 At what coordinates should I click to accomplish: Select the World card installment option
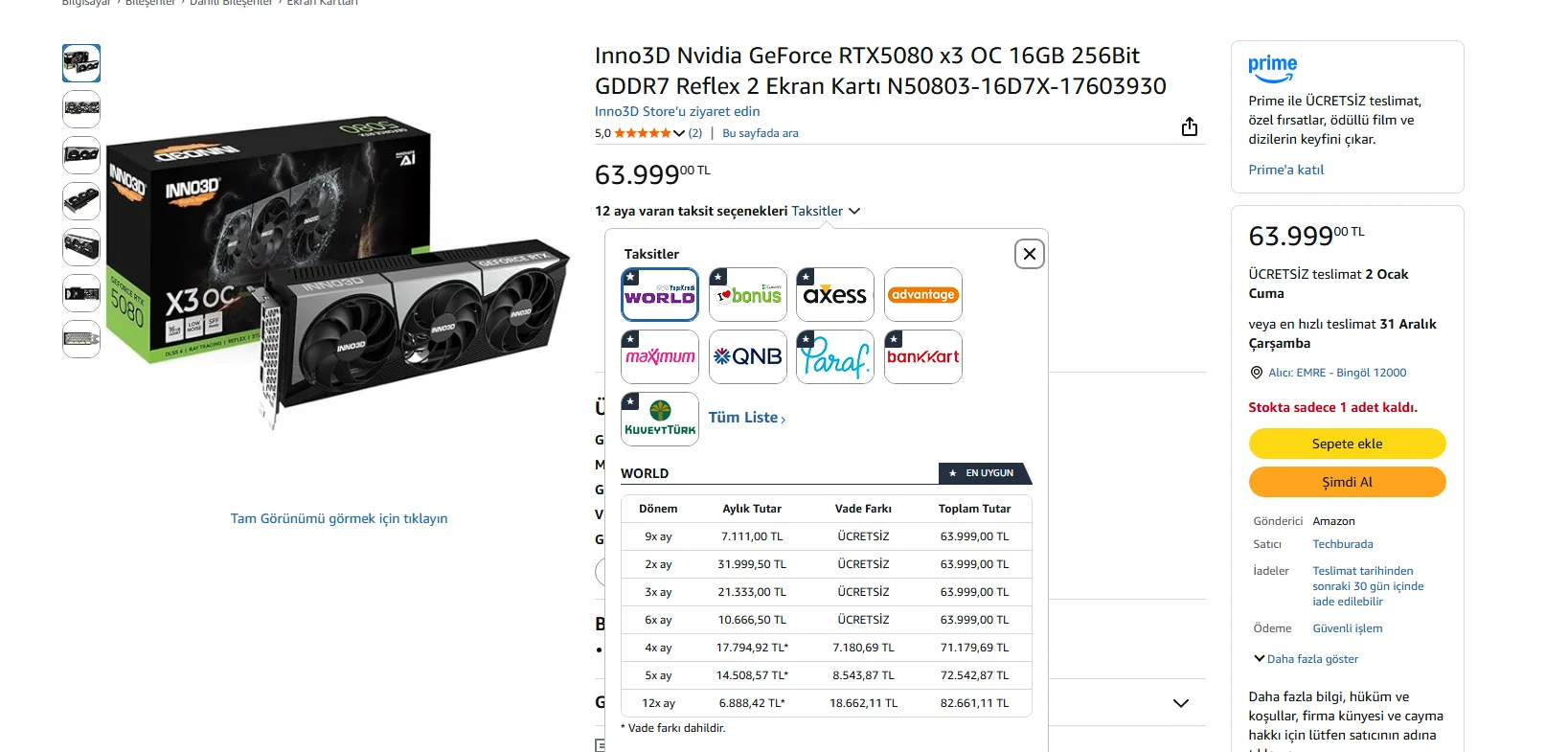[x=660, y=294]
